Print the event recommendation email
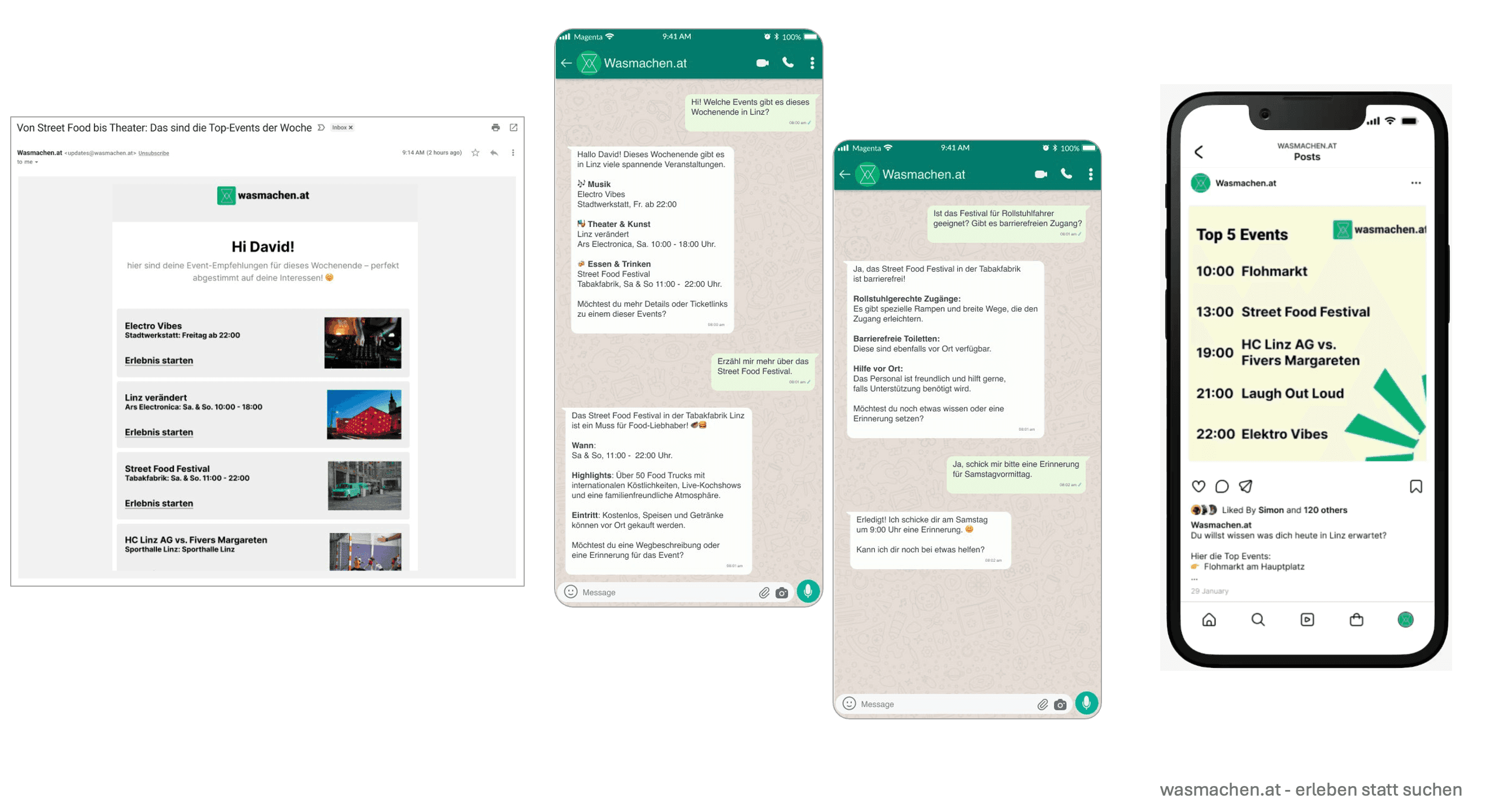The image size is (1490, 812). 496,127
